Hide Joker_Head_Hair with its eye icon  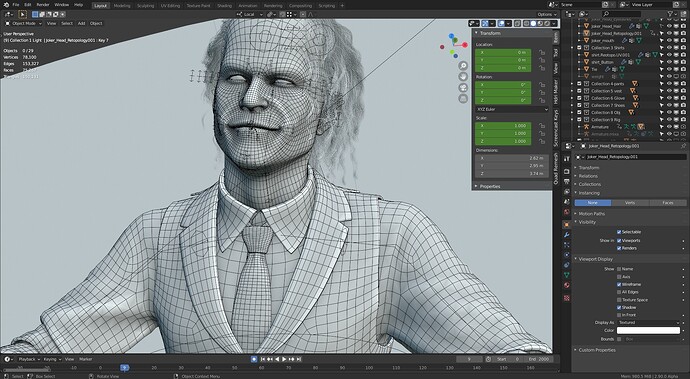(x=669, y=26)
